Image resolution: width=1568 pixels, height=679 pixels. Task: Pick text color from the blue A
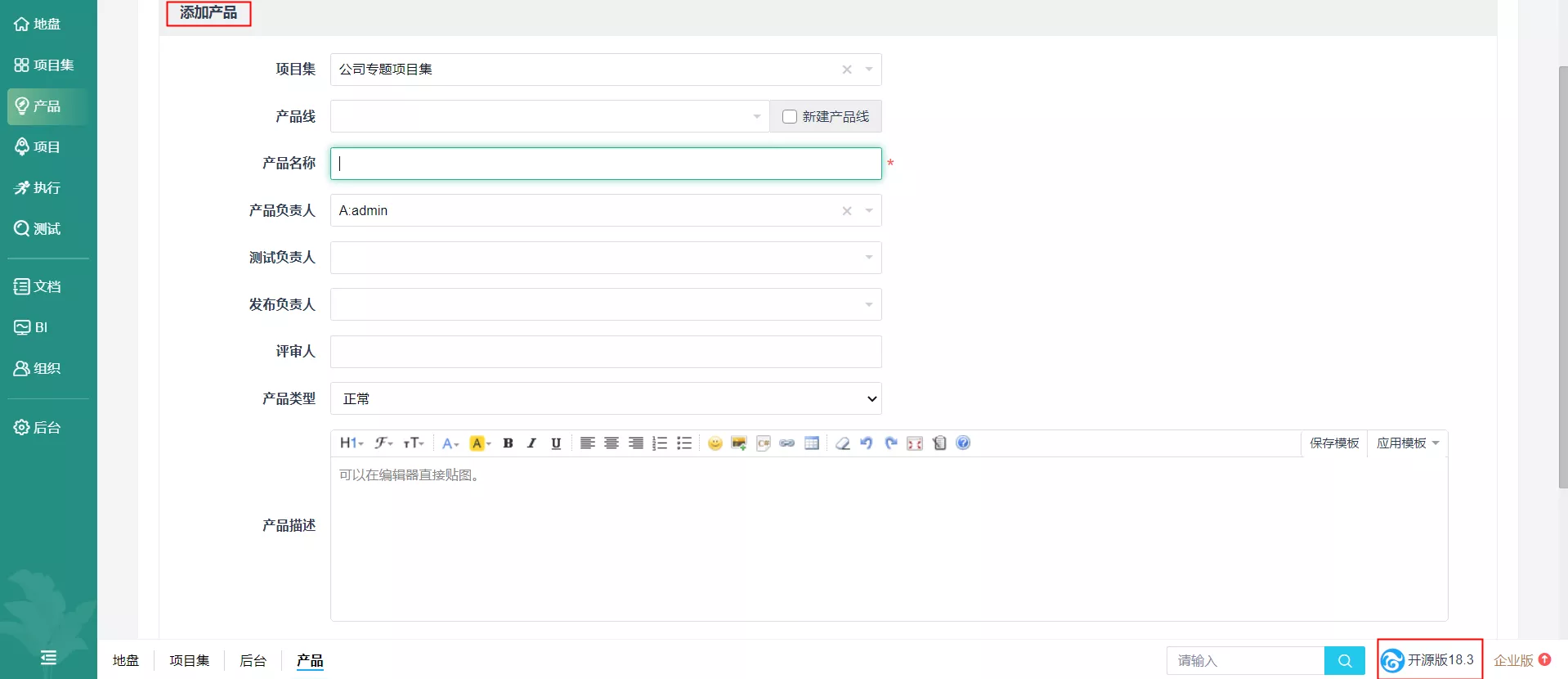pos(450,443)
